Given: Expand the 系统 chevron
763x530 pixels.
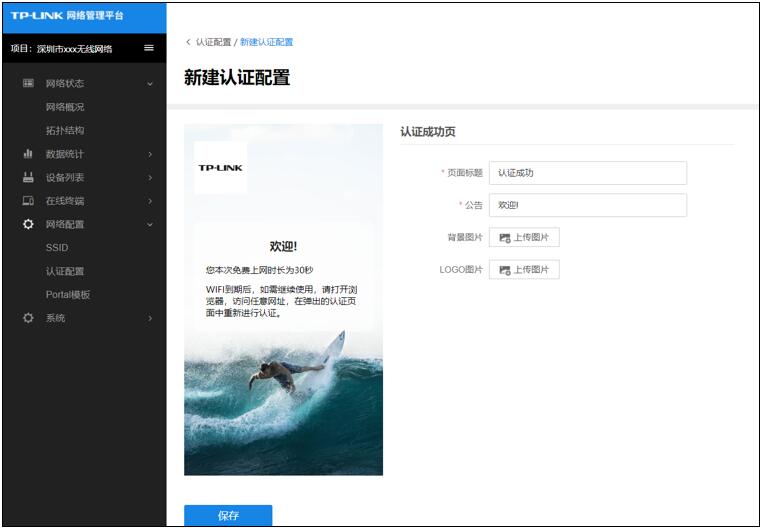Looking at the screenshot, I should pyautogui.click(x=150, y=318).
